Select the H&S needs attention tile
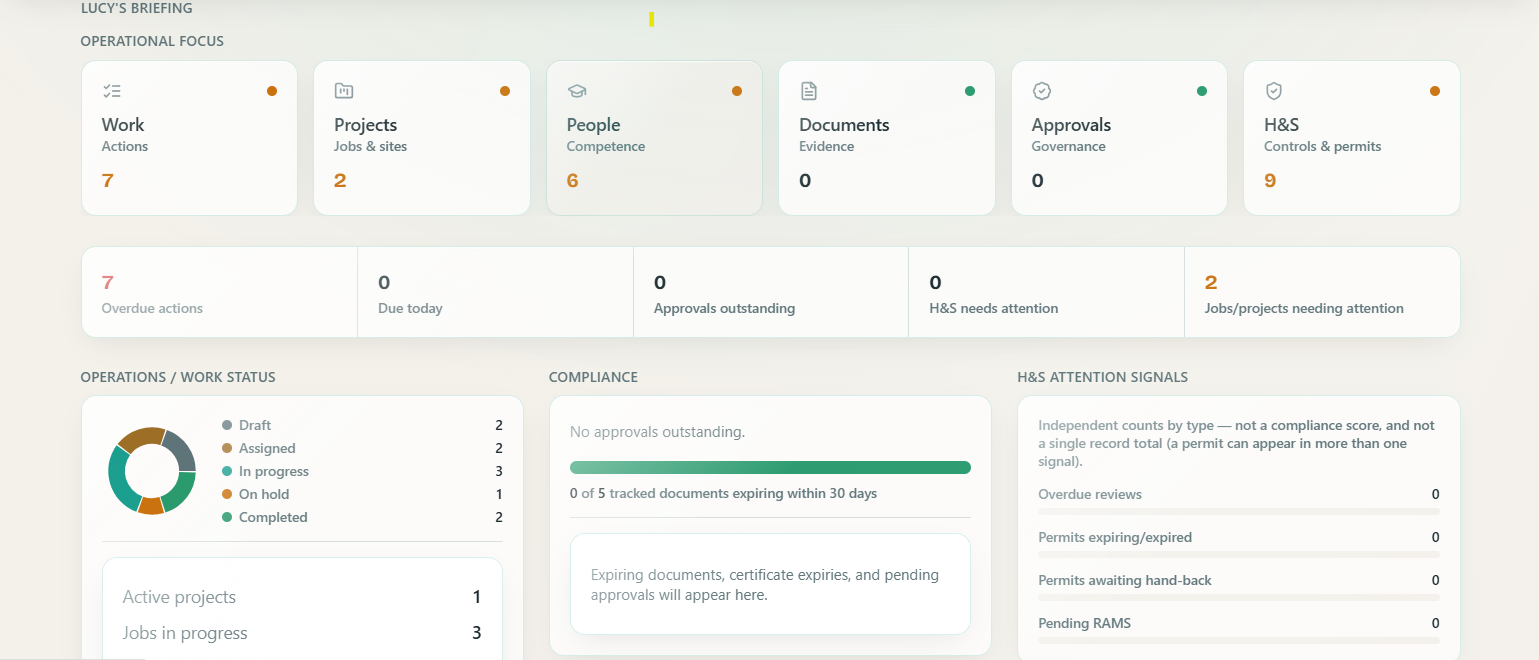The height and width of the screenshot is (660, 1539). (x=1046, y=292)
